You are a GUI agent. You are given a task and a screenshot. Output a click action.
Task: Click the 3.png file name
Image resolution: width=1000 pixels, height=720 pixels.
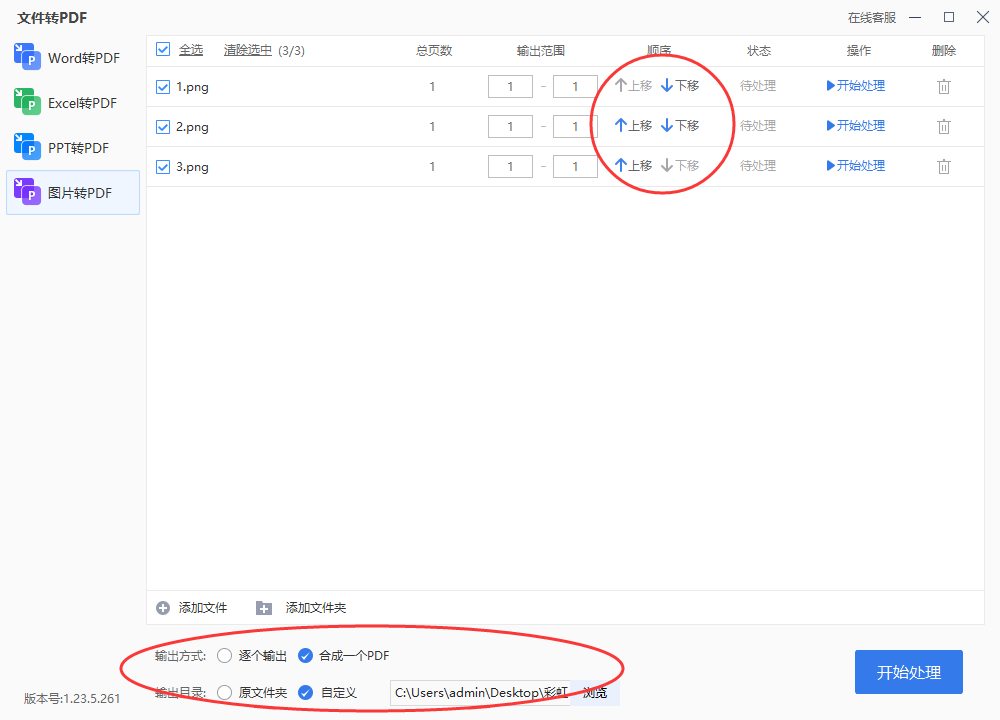click(193, 167)
